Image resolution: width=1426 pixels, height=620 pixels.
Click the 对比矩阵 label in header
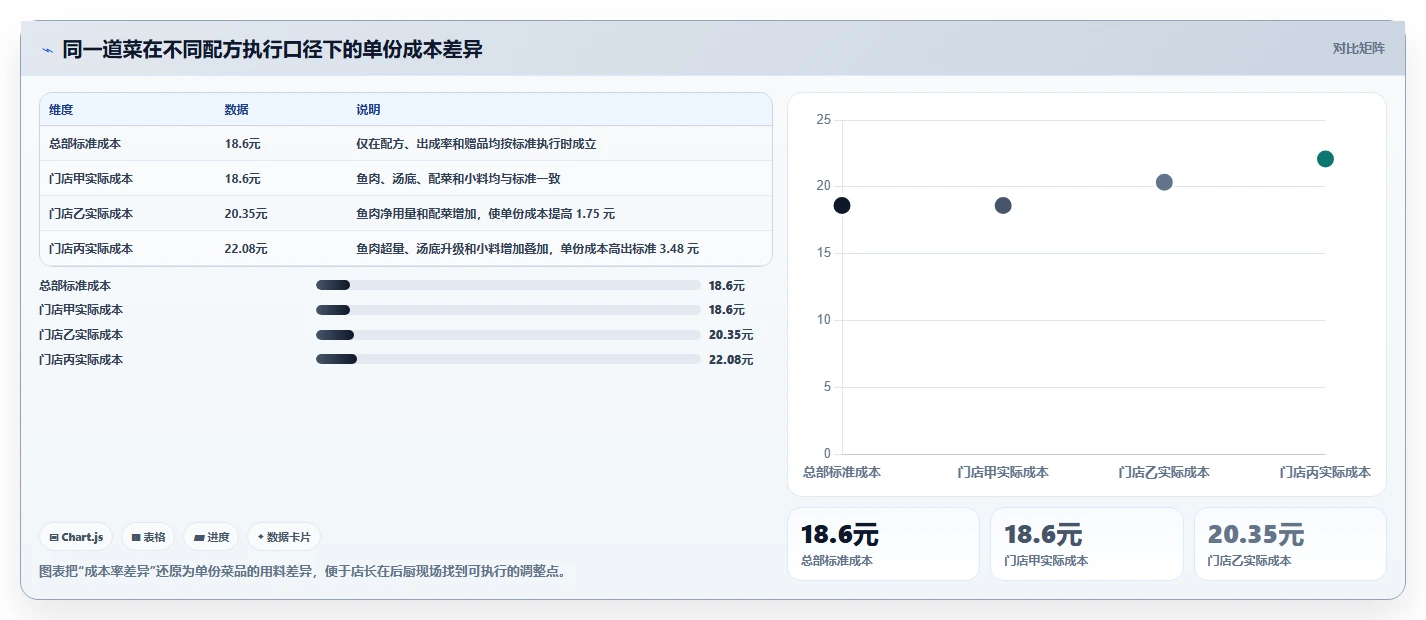[1358, 49]
